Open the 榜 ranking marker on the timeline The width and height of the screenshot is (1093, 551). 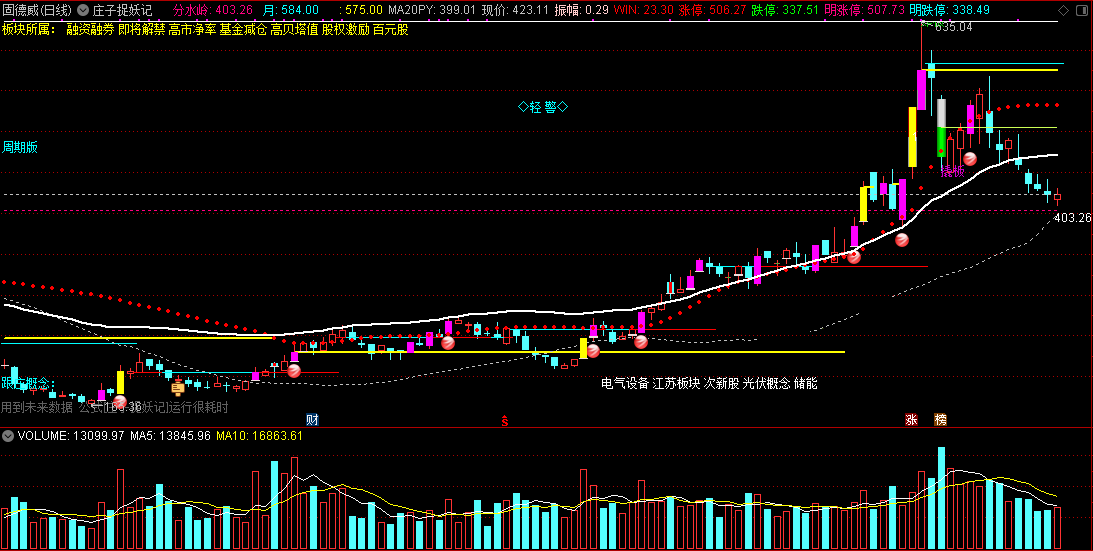940,419
